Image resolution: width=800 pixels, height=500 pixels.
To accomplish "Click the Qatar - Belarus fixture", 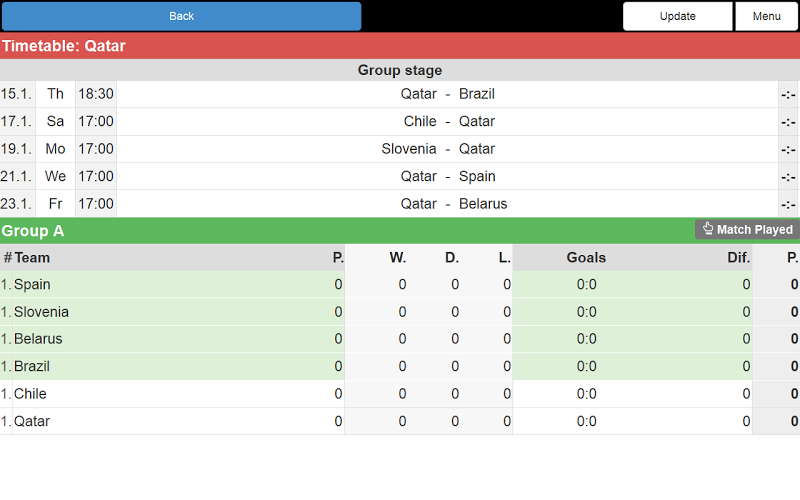I will coord(447,204).
